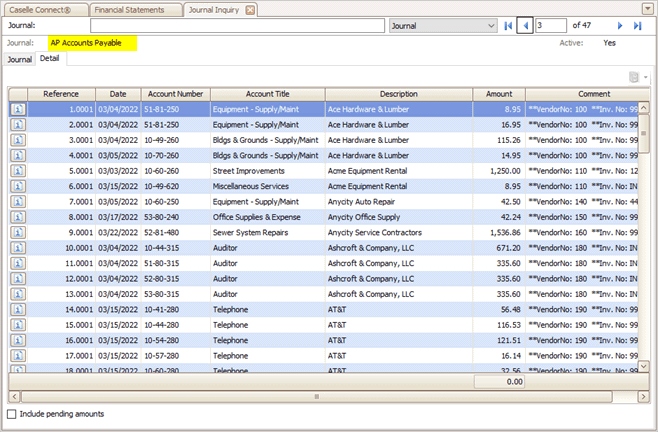Image resolution: width=658 pixels, height=432 pixels.
Task: Sort by Description column header
Action: 399,94
